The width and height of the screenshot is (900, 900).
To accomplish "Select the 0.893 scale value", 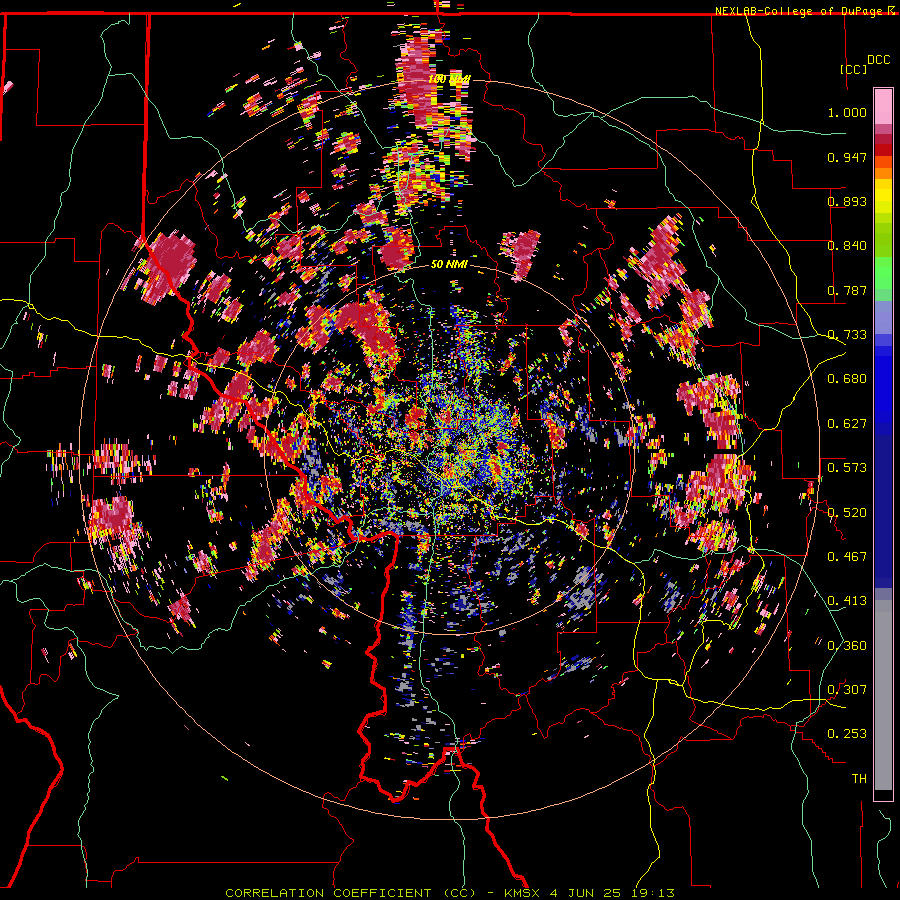I will pyautogui.click(x=847, y=201).
